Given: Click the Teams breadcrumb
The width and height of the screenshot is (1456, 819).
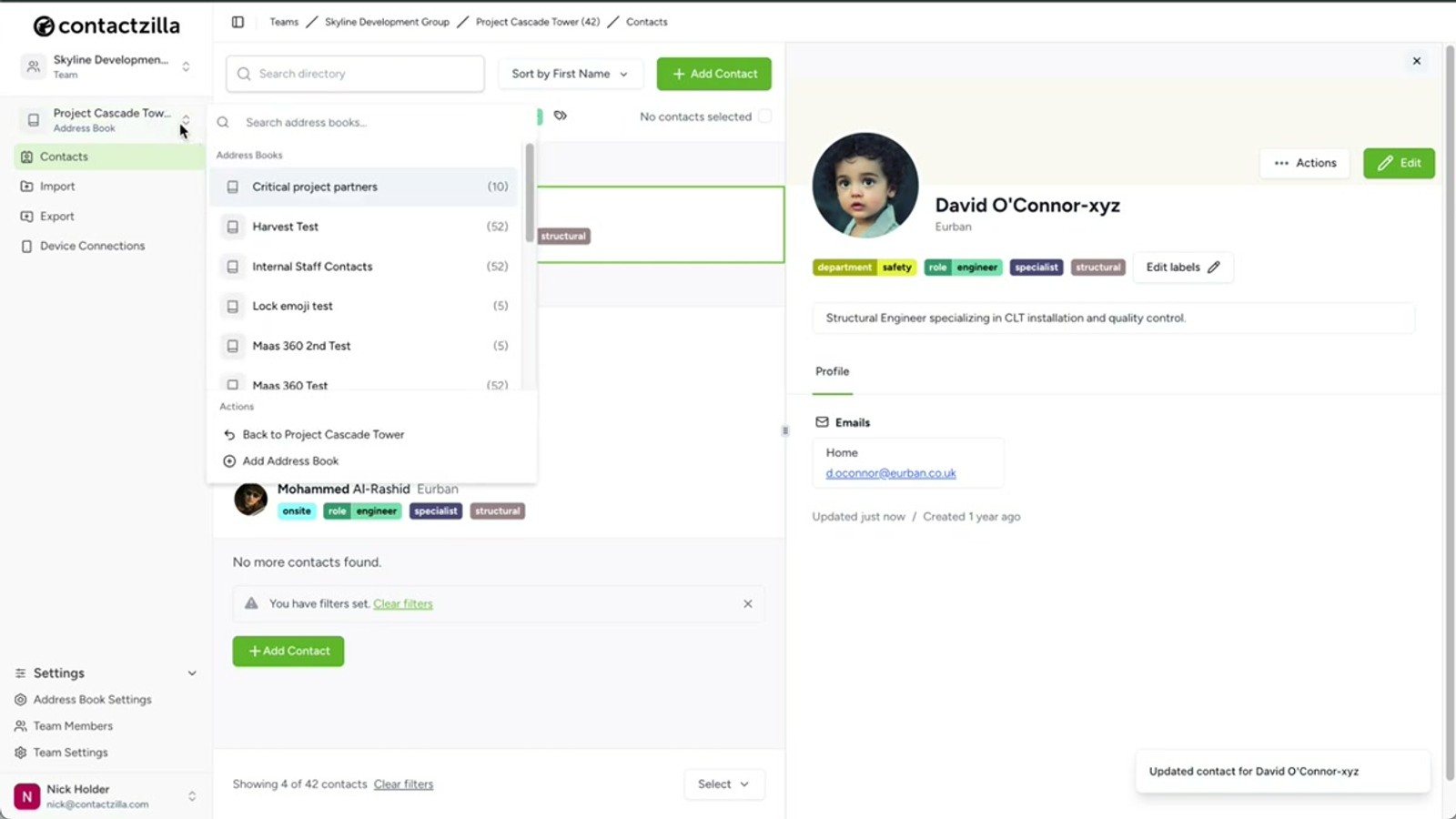Looking at the screenshot, I should point(284,22).
